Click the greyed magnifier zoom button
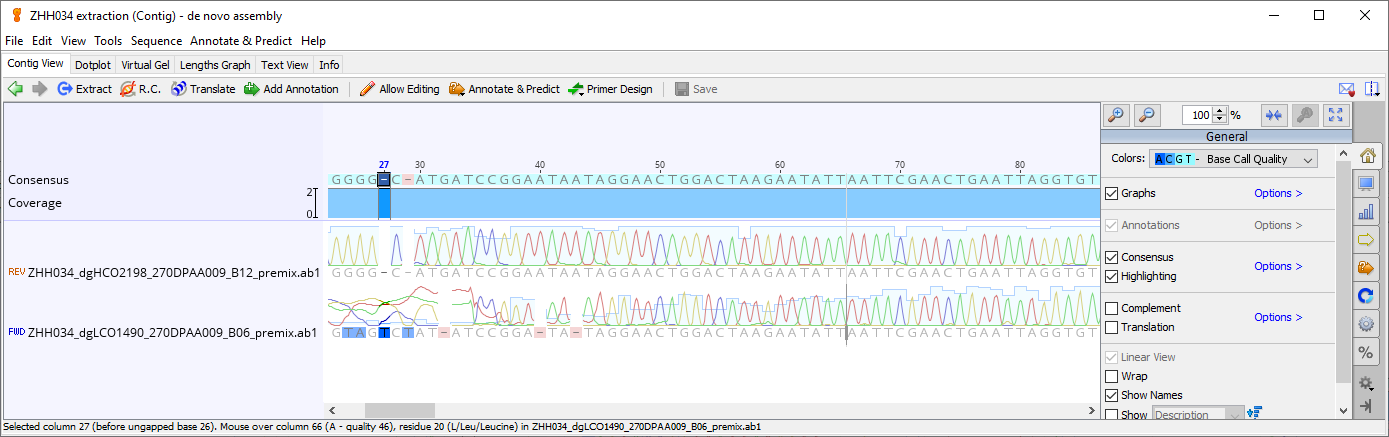The height and width of the screenshot is (437, 1389). click(x=1304, y=115)
